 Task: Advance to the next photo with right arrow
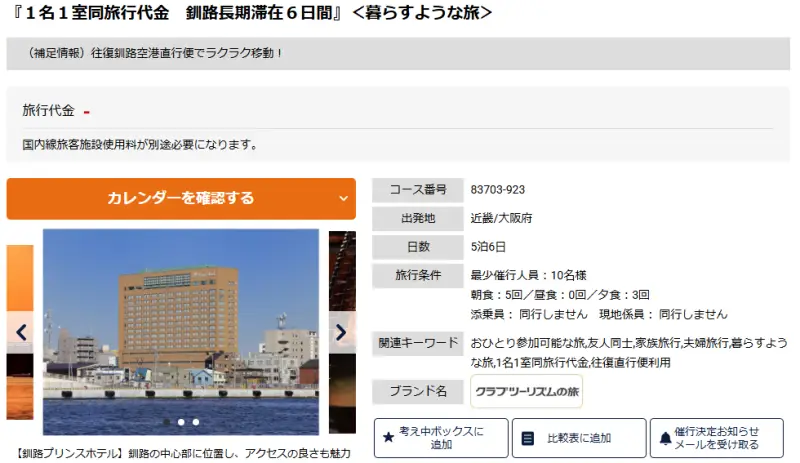[341, 332]
